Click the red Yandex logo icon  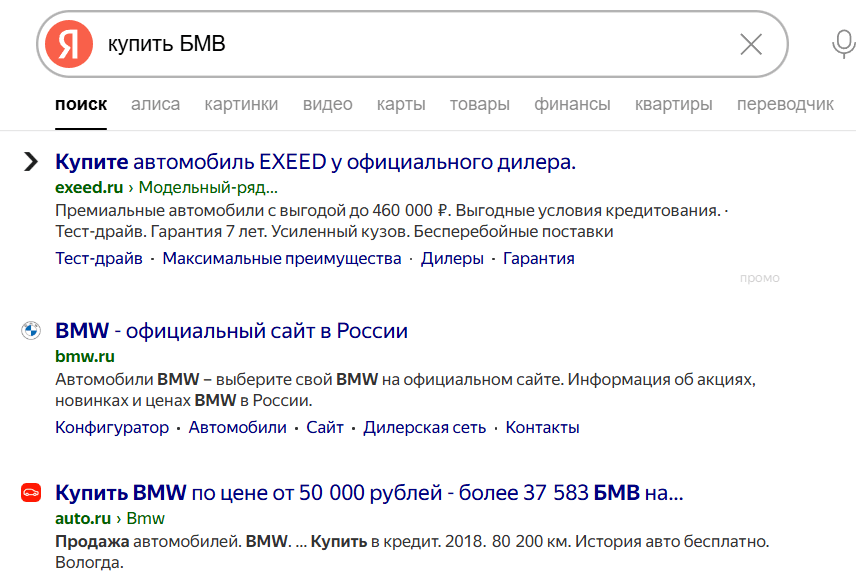(x=69, y=44)
